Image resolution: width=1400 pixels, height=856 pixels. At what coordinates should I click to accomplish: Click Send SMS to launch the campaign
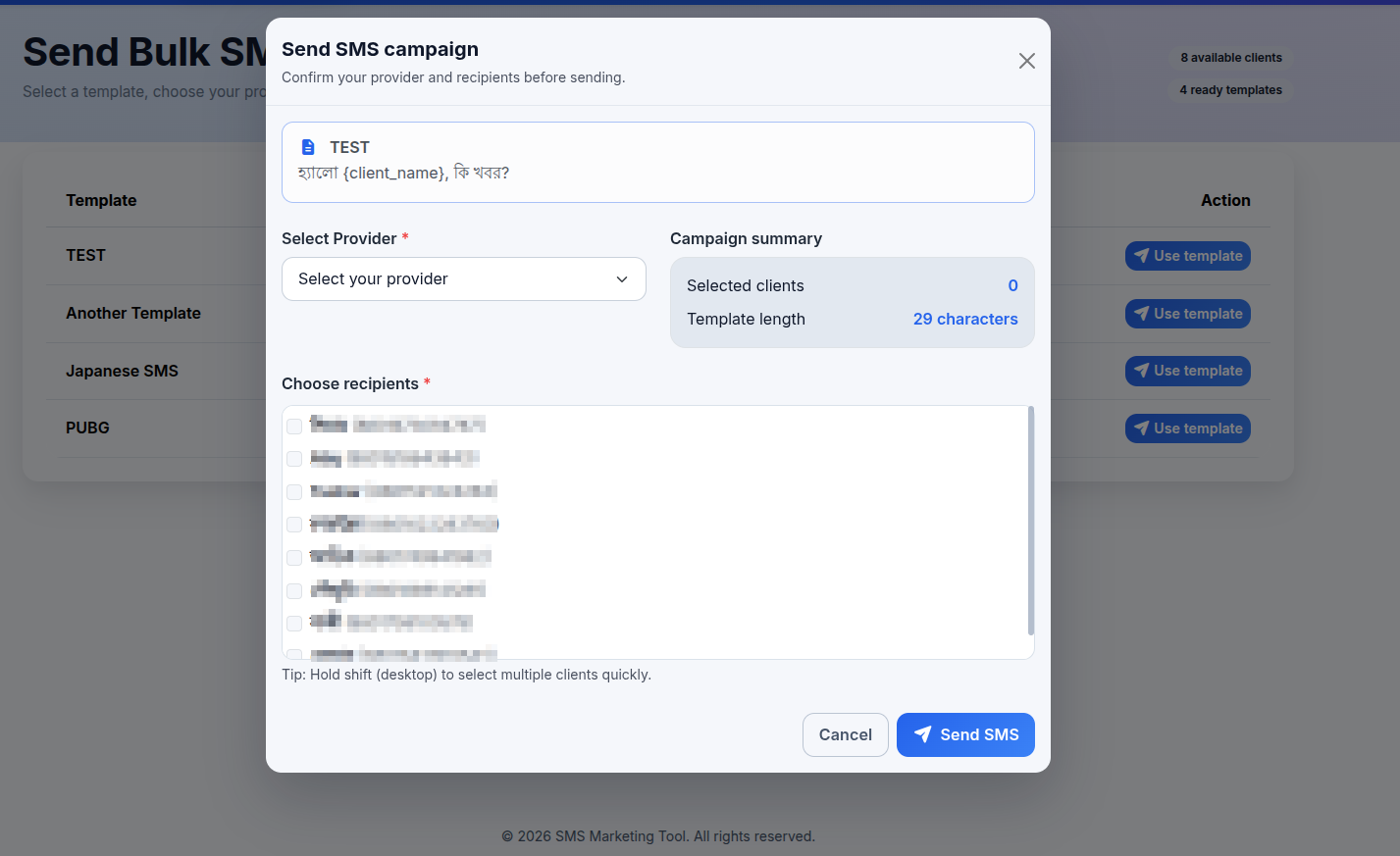pyautogui.click(x=965, y=734)
